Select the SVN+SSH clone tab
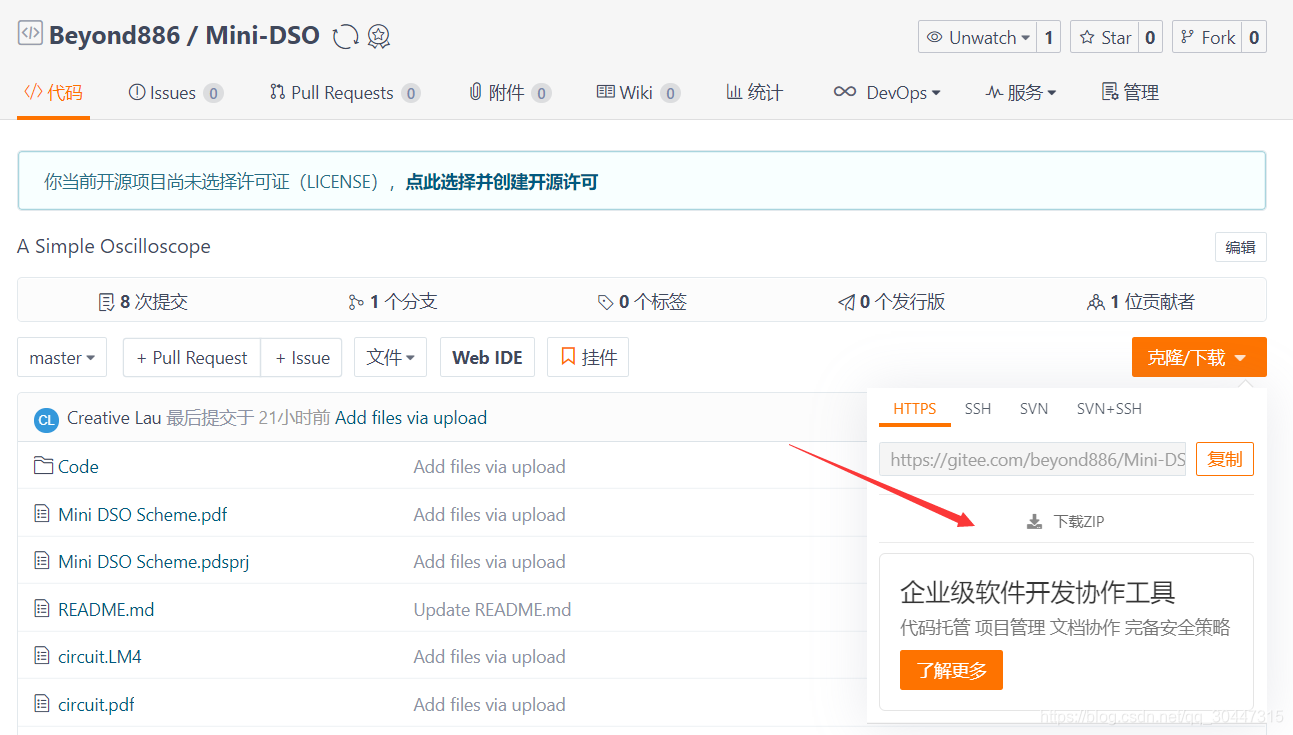 click(x=1109, y=408)
